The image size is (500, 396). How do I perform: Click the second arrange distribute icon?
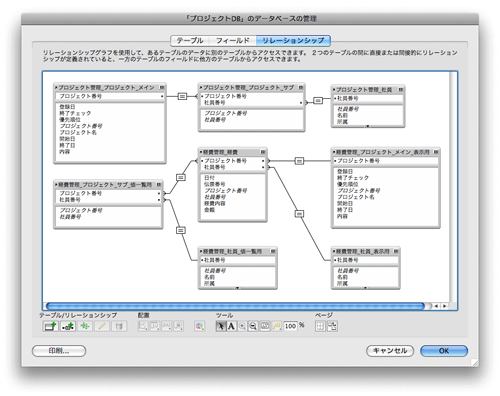click(155, 326)
